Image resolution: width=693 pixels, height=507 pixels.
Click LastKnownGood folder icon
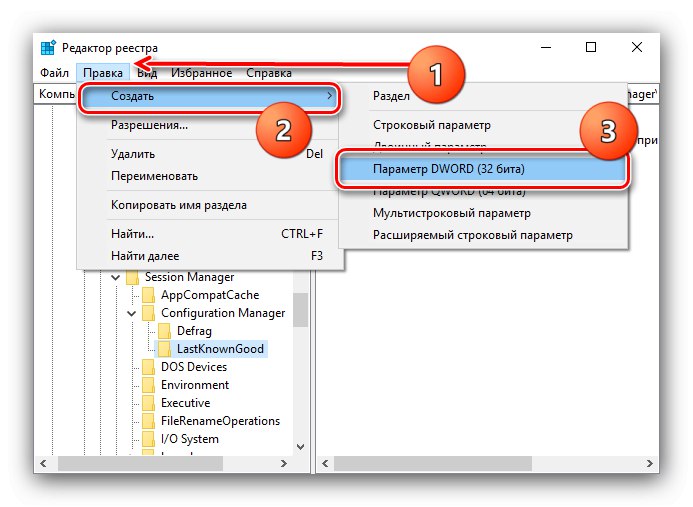[164, 349]
